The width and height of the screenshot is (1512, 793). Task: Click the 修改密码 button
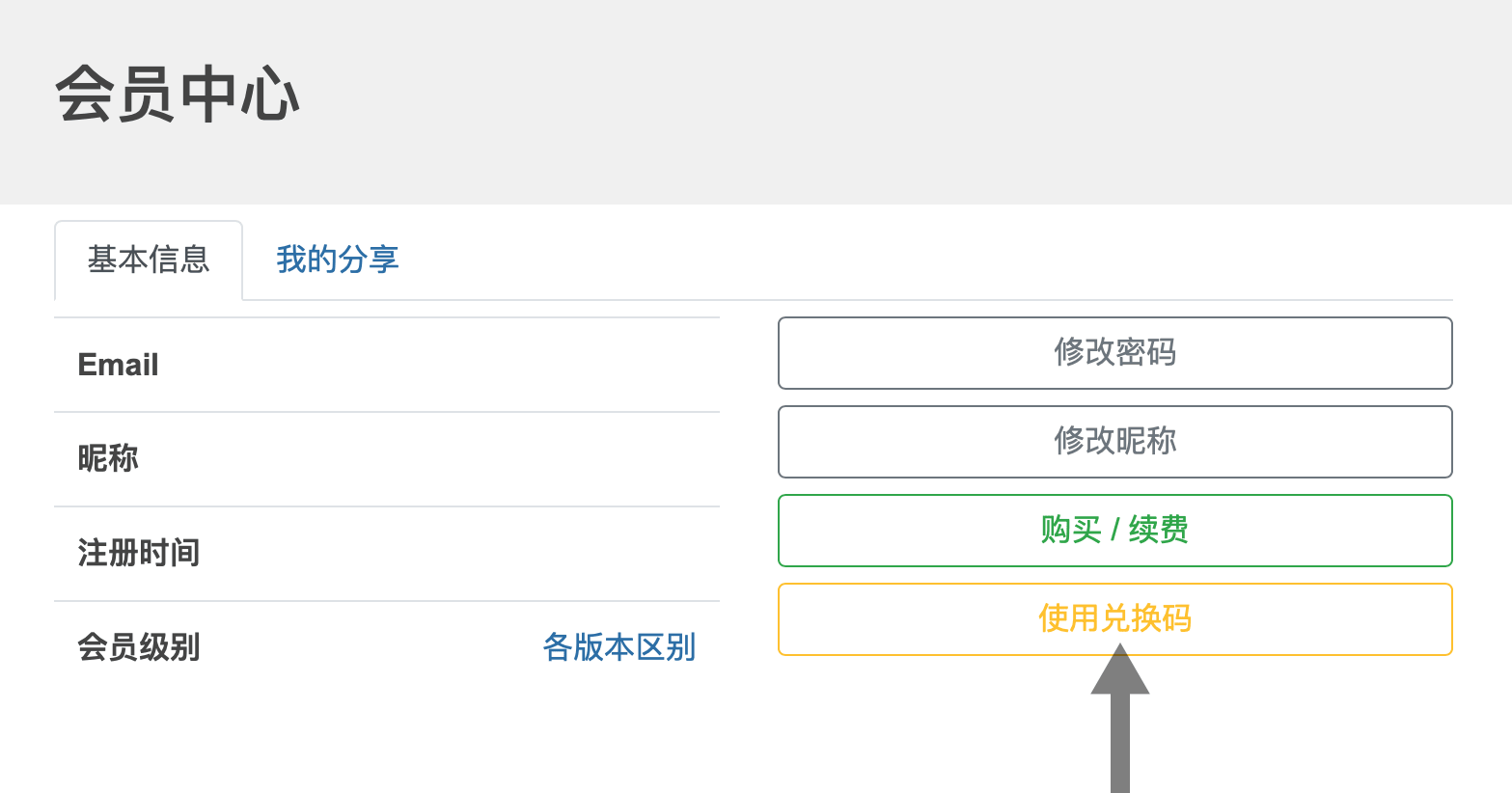click(x=1114, y=353)
